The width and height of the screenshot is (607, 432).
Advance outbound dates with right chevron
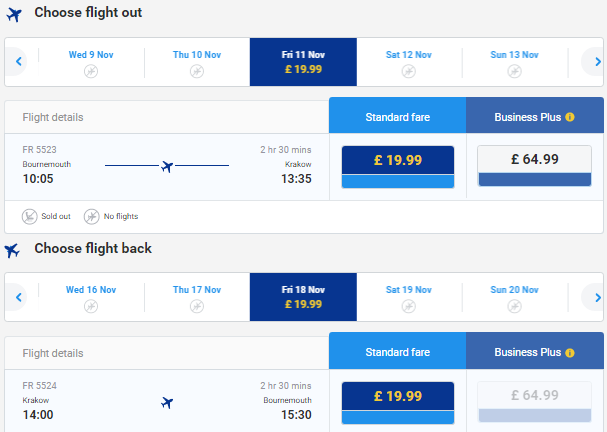pyautogui.click(x=597, y=62)
